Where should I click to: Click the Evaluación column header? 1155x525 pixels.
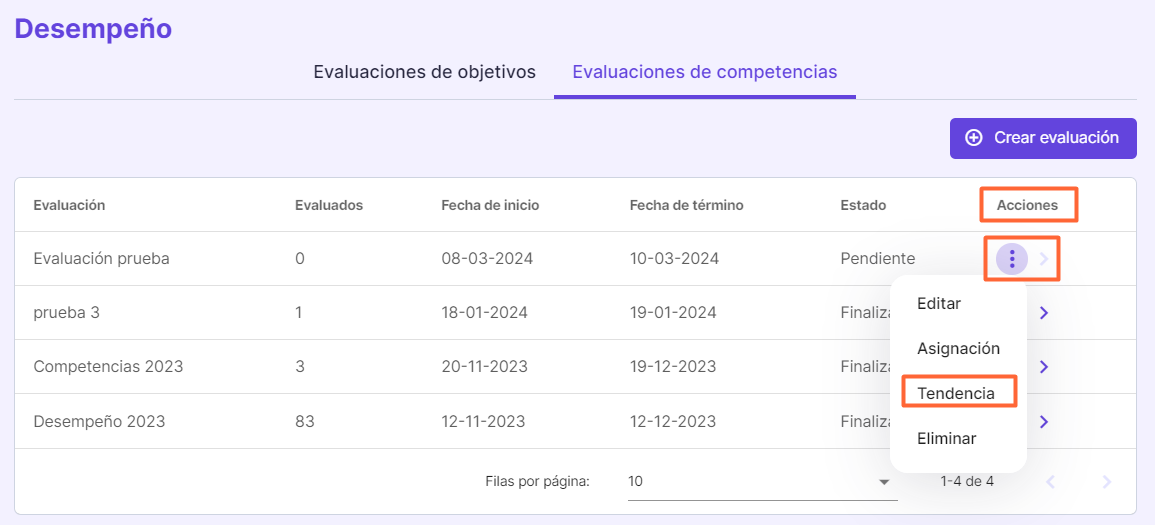pos(69,205)
